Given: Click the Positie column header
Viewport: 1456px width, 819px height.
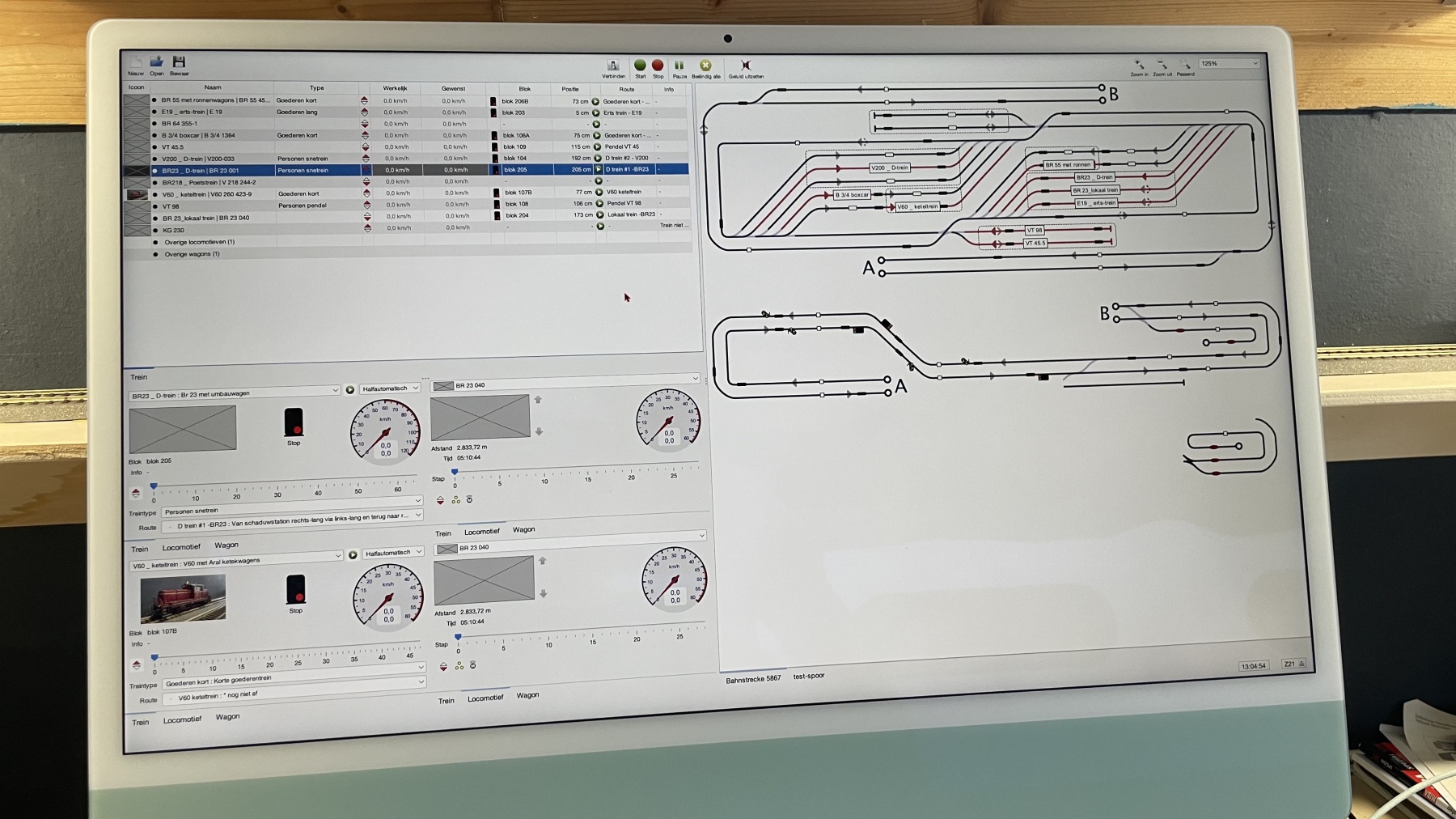Looking at the screenshot, I should [570, 89].
